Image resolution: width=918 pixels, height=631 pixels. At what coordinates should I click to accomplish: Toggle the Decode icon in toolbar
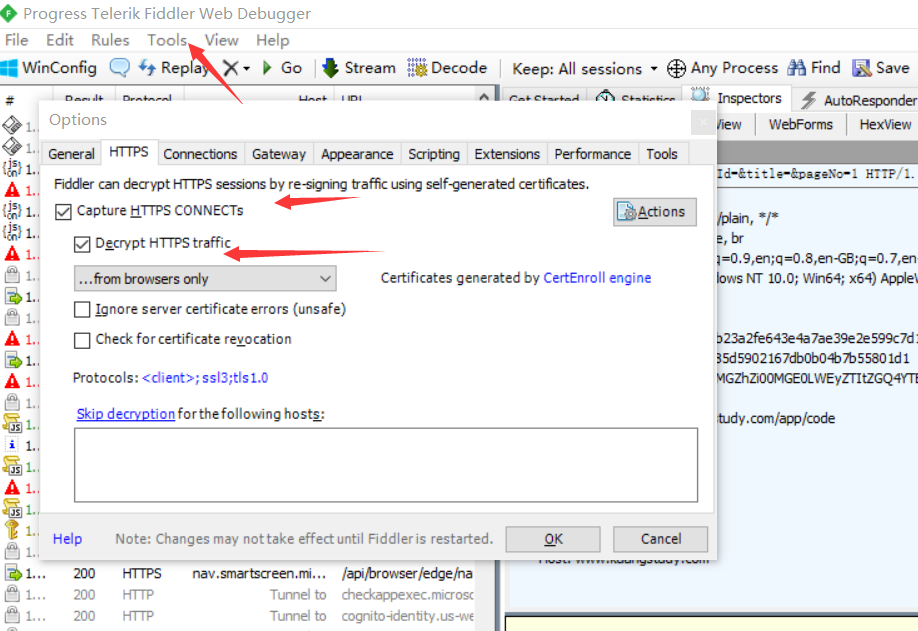coord(418,68)
